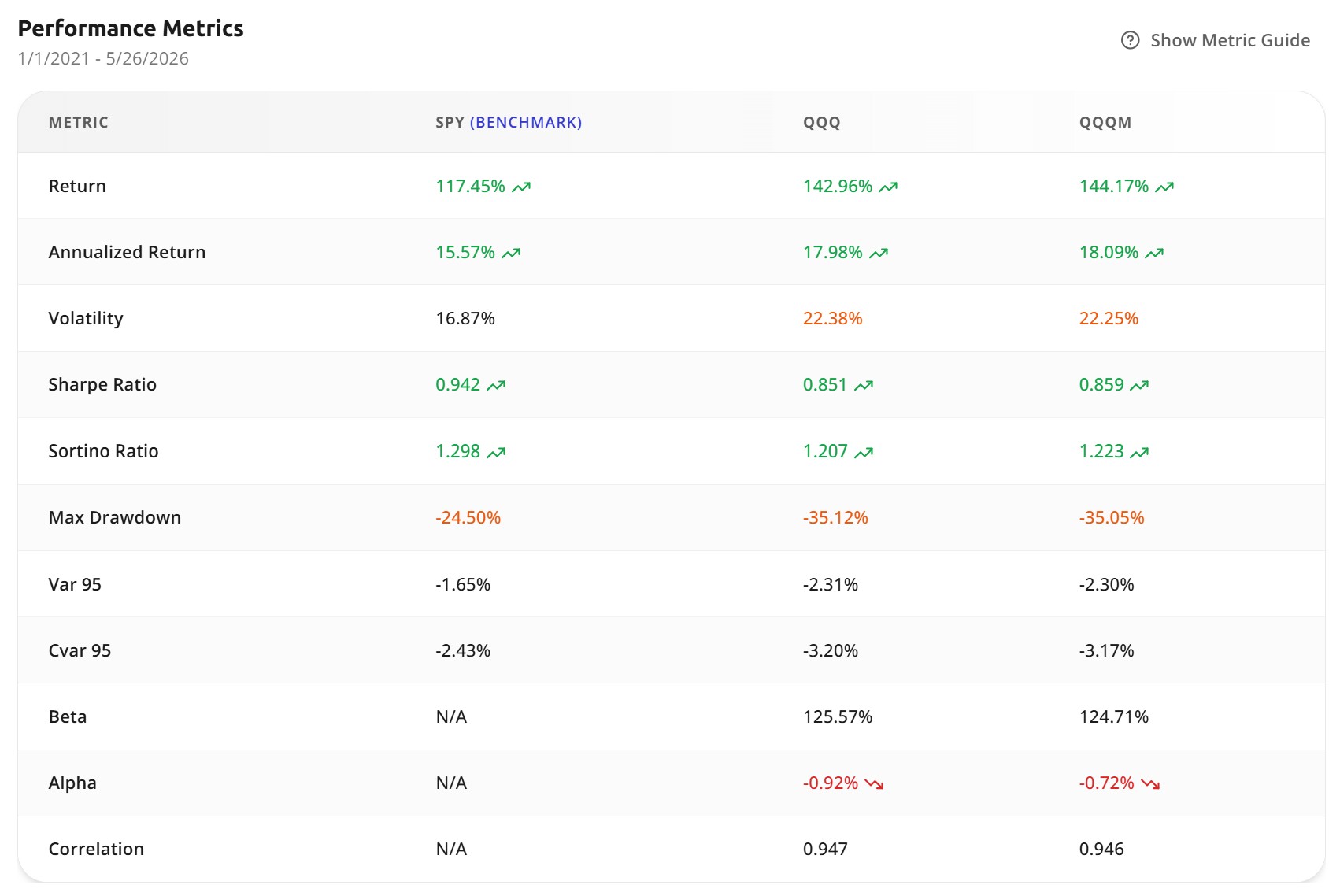Click the QQQM max drawdown value -35.05%

[1112, 517]
